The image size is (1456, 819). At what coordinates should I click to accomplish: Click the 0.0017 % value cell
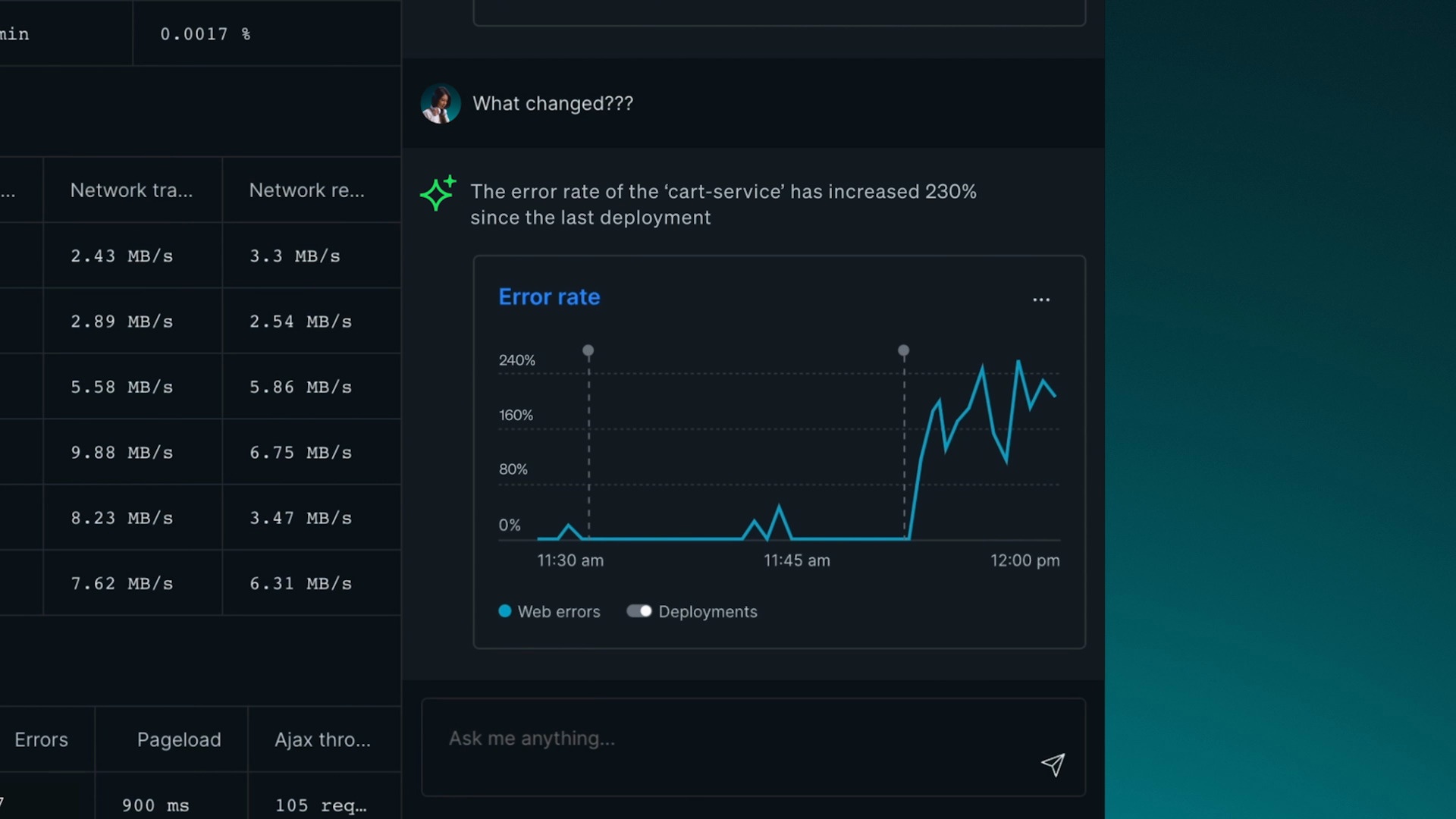[205, 34]
